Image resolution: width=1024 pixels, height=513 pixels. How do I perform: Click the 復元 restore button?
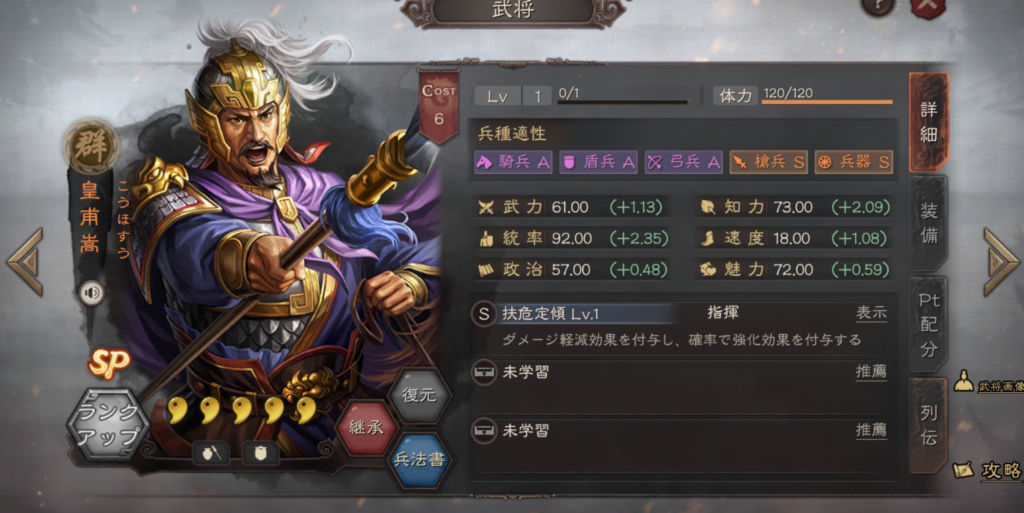419,395
